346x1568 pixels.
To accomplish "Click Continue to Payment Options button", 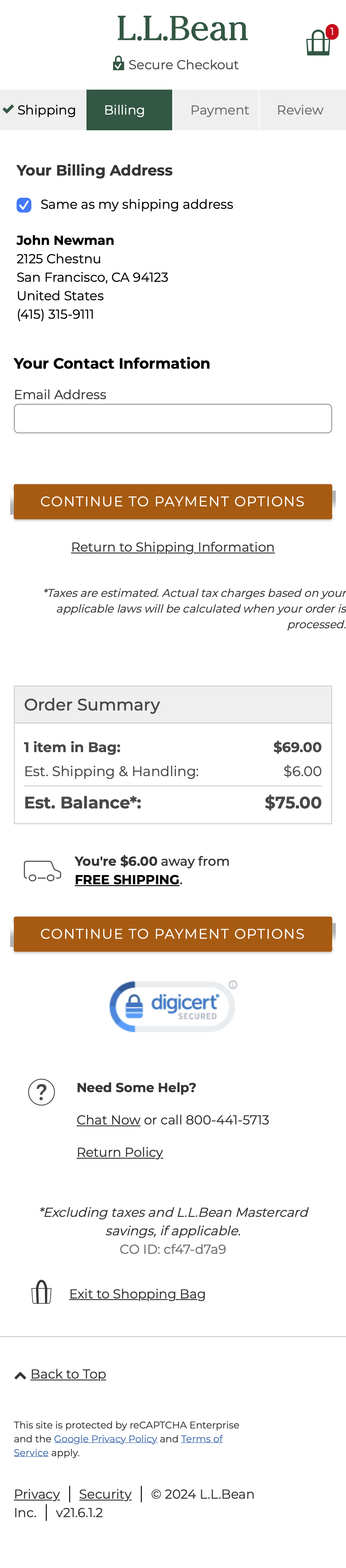I will click(x=172, y=501).
